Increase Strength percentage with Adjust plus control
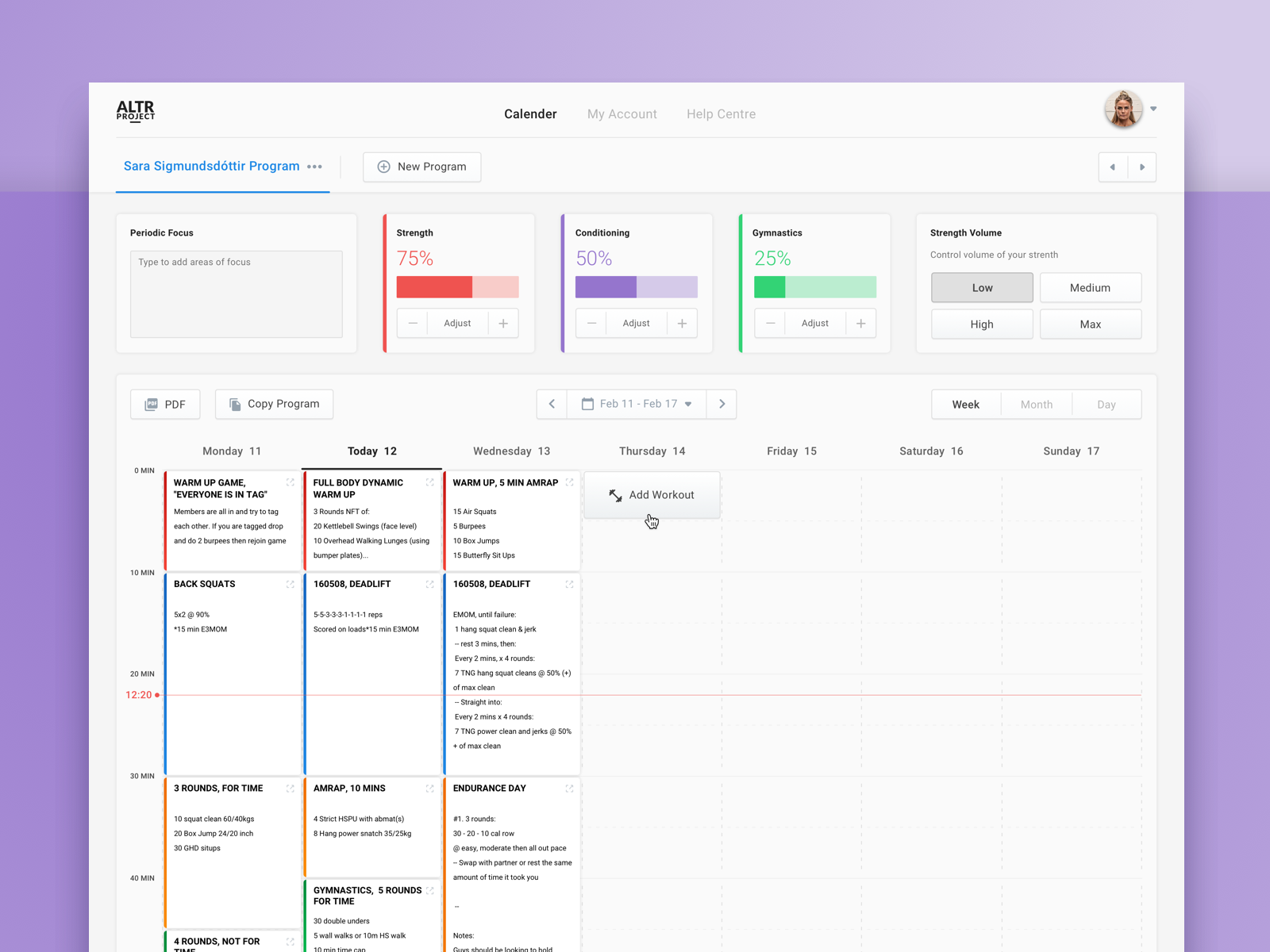The height and width of the screenshot is (952, 1270). [x=503, y=323]
